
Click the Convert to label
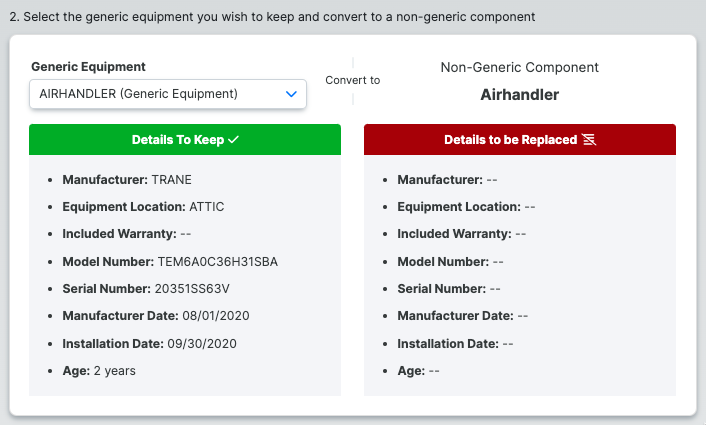(353, 80)
